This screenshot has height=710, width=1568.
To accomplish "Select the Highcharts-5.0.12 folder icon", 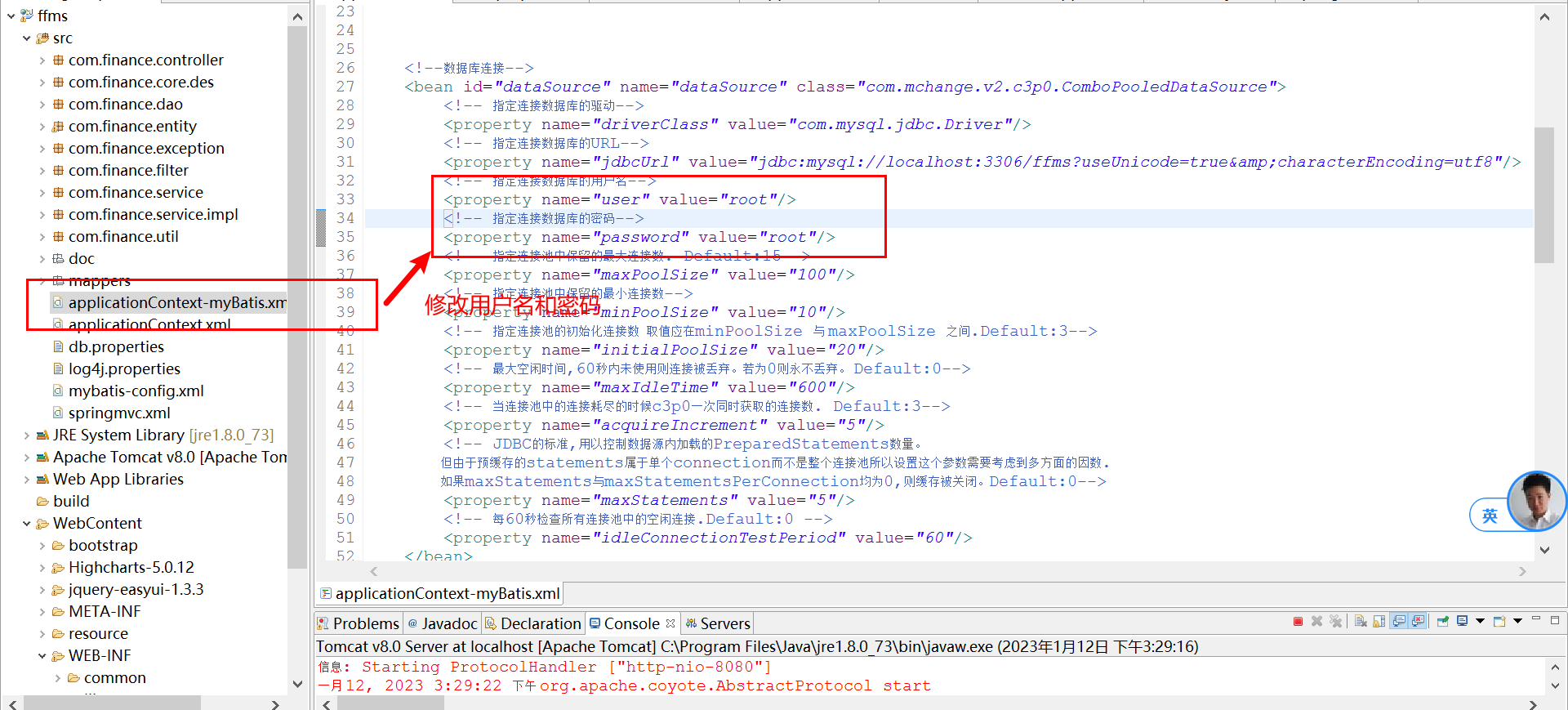I will (x=58, y=567).
